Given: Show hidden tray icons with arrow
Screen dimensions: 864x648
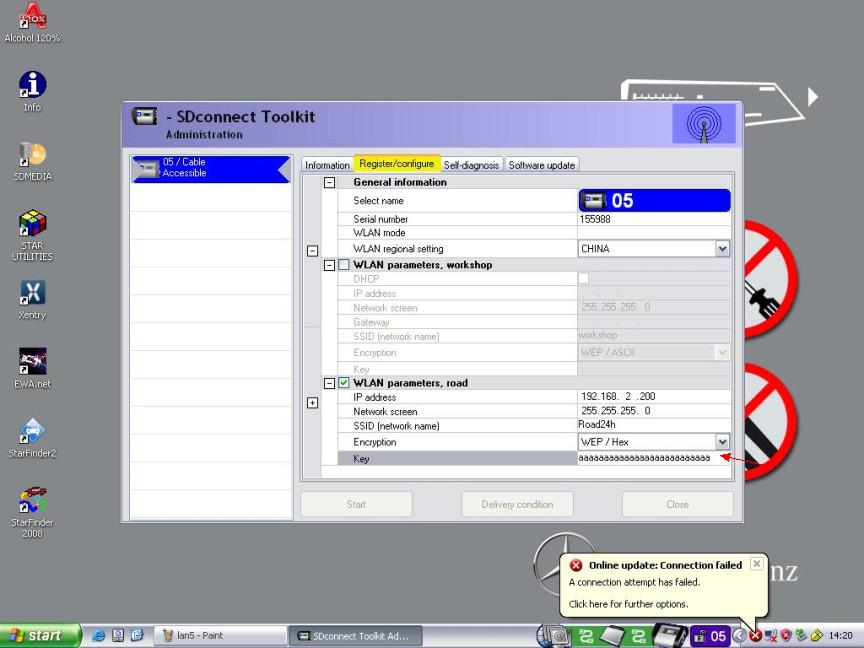Looking at the screenshot, I should click(739, 636).
